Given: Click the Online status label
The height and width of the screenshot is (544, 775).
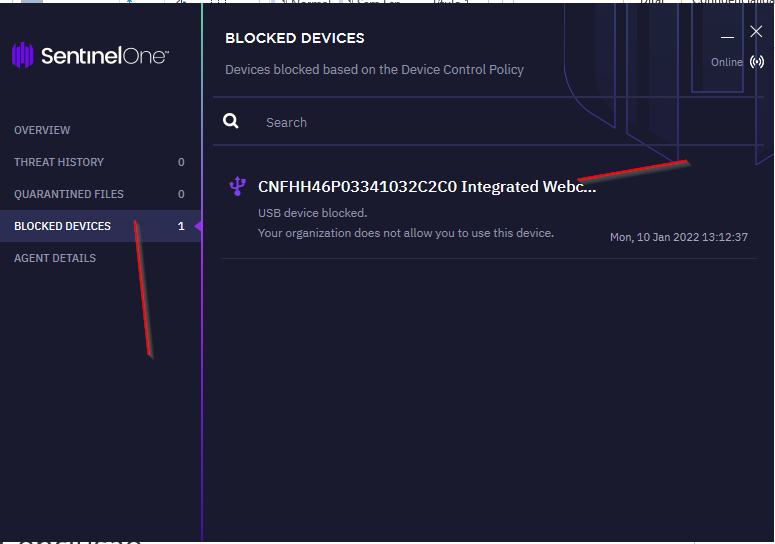Looking at the screenshot, I should click(x=727, y=62).
